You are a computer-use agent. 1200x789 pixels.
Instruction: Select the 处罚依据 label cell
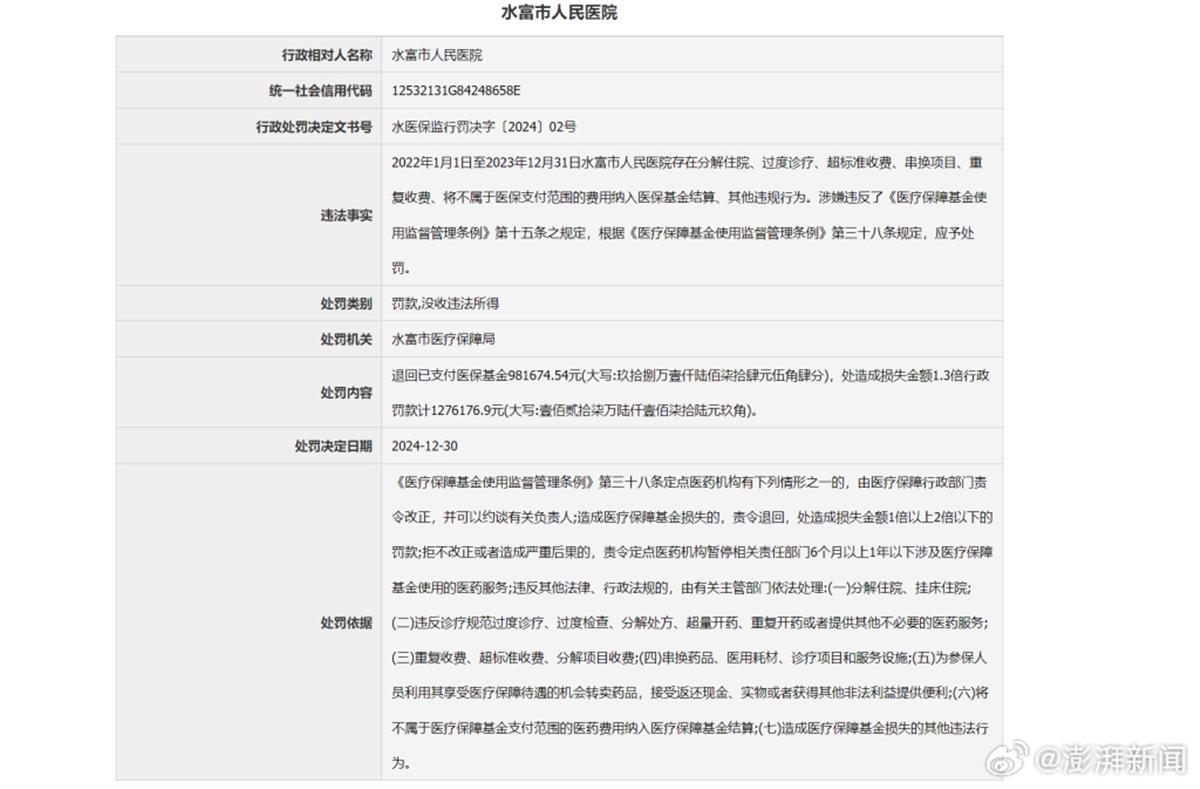(346, 622)
